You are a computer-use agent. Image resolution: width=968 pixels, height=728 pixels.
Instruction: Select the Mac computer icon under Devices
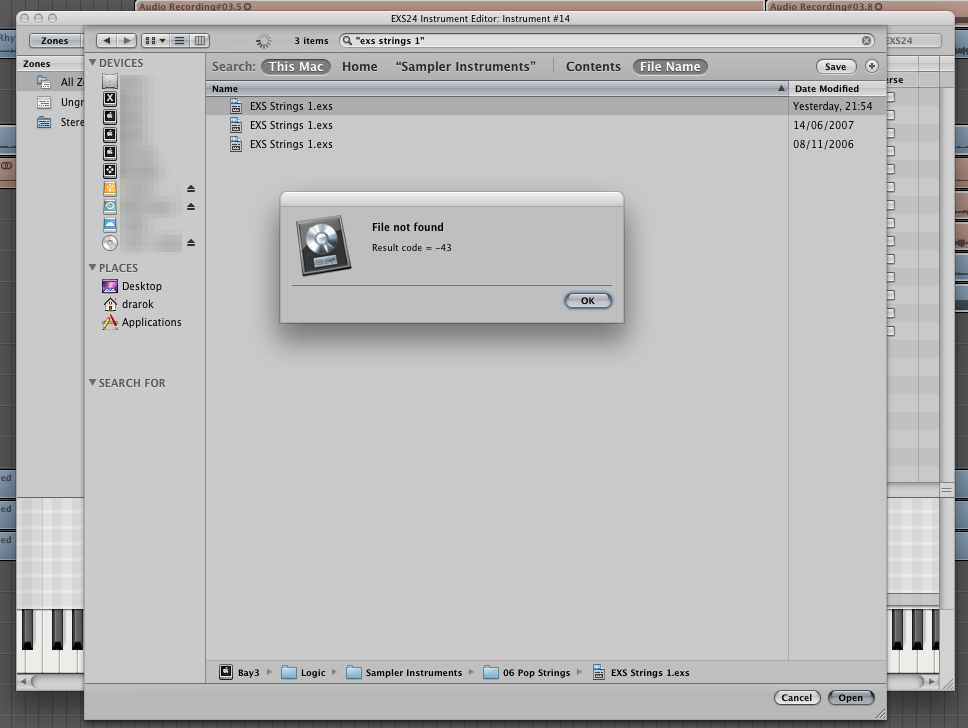pyautogui.click(x=110, y=80)
